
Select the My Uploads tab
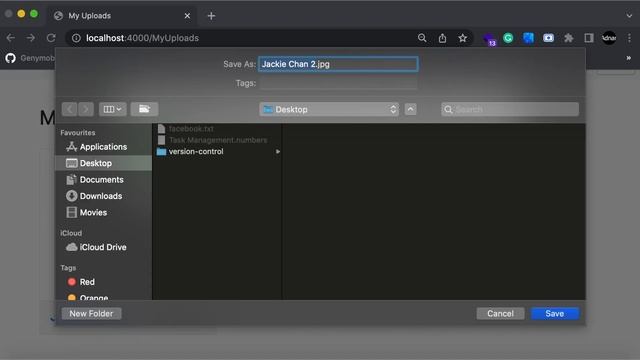[122, 16]
